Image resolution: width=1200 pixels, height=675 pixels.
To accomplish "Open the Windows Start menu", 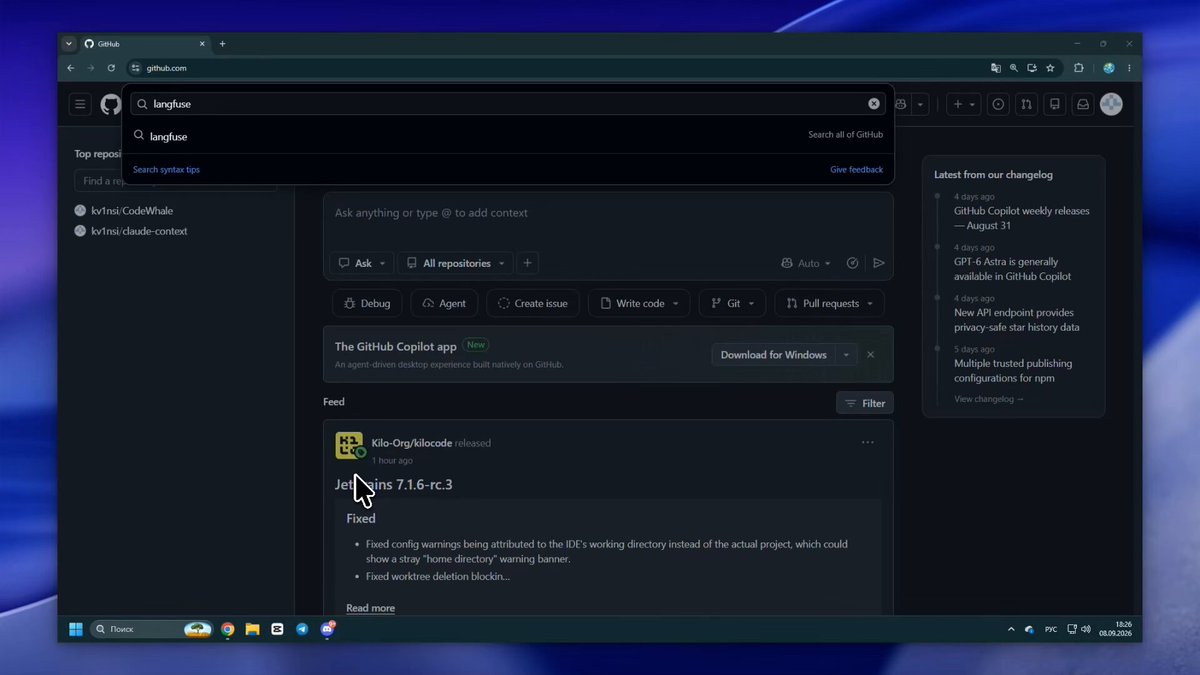I will (x=76, y=629).
